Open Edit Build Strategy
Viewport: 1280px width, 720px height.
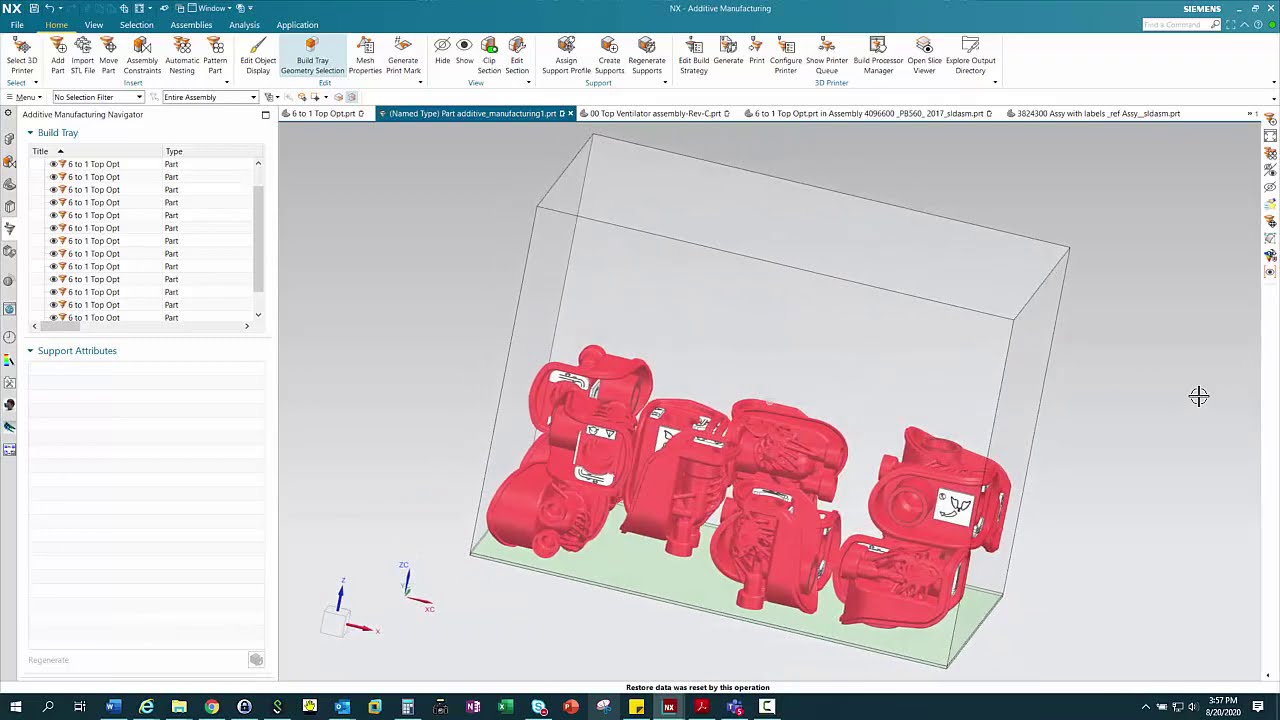[694, 55]
